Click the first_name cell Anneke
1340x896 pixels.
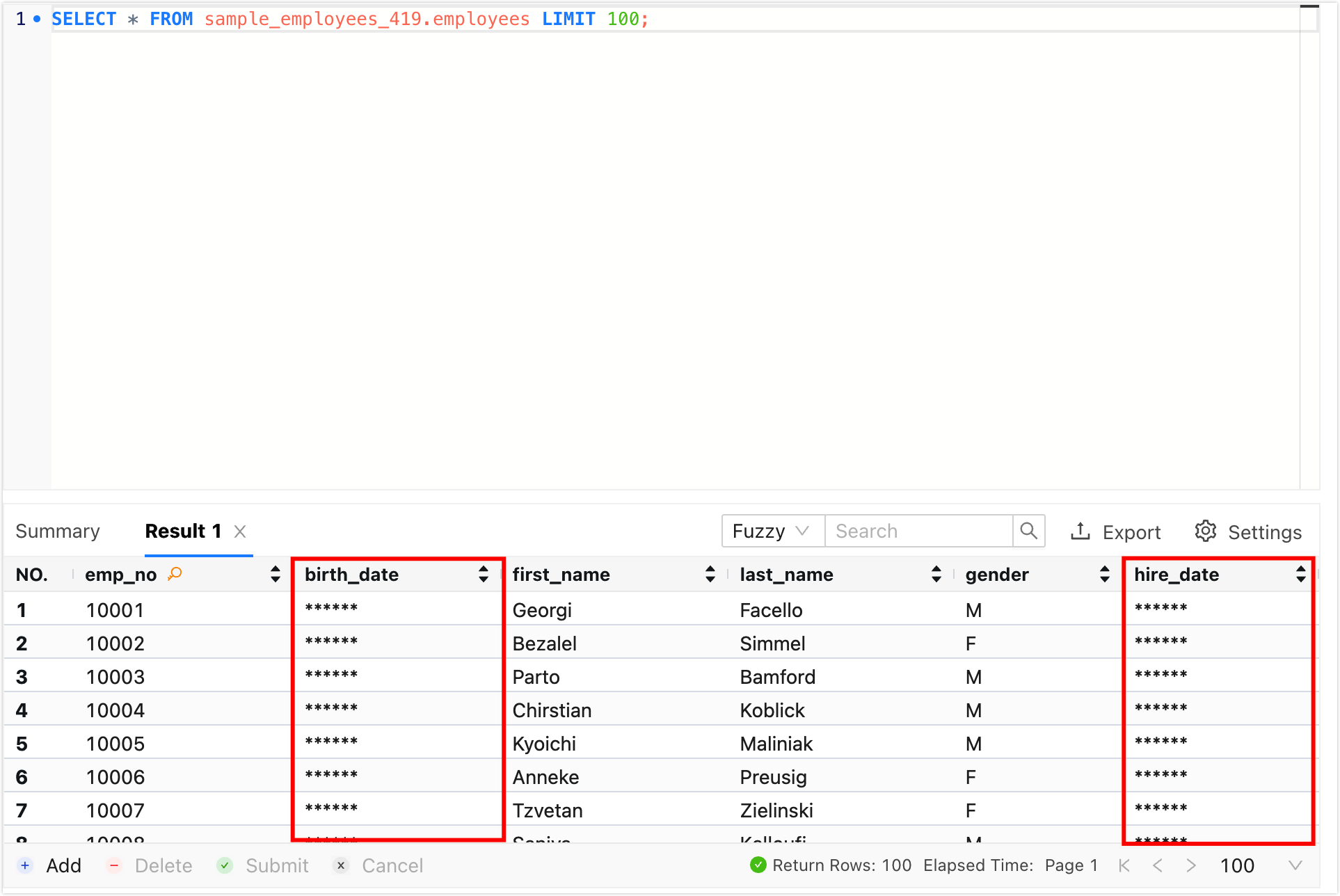pos(545,777)
